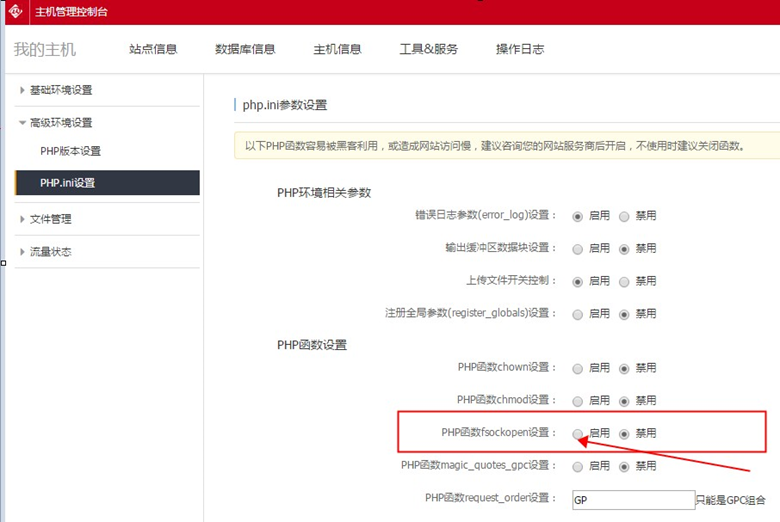Expand 流量状态 sidebar section
The height and width of the screenshot is (522, 780).
[x=50, y=251]
